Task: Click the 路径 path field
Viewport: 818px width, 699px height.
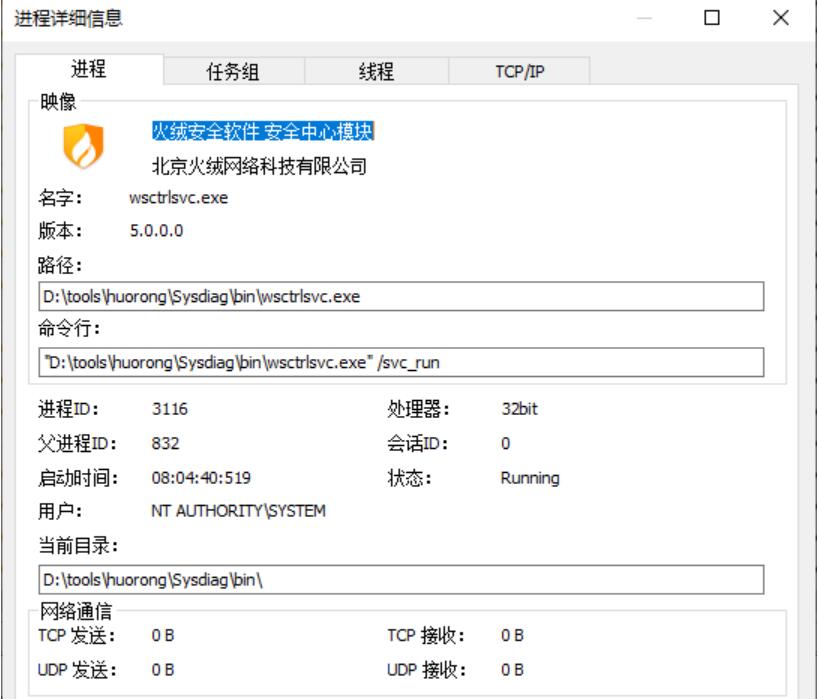Action: pyautogui.click(x=401, y=296)
